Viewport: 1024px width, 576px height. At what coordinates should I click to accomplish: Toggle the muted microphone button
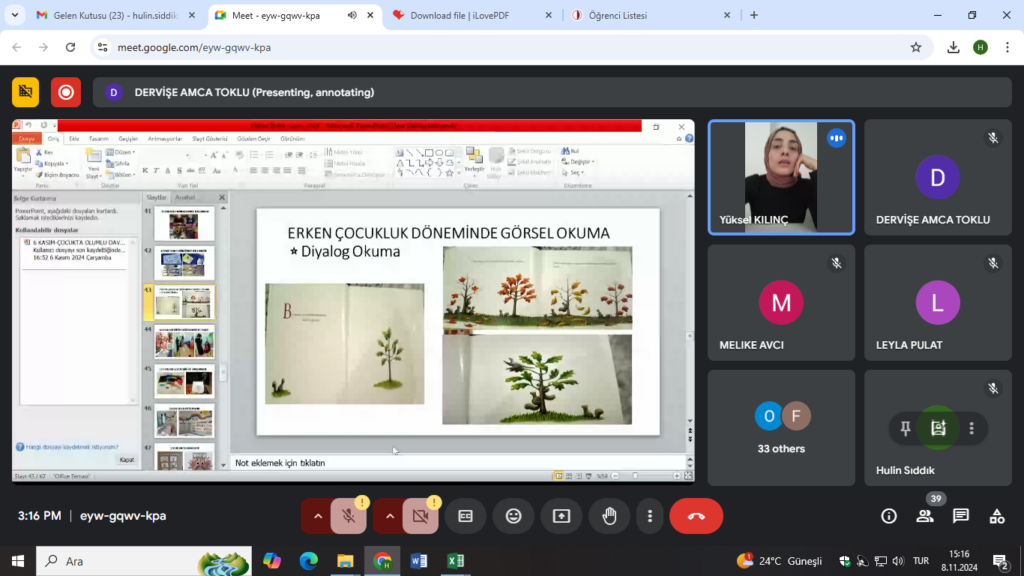click(348, 516)
